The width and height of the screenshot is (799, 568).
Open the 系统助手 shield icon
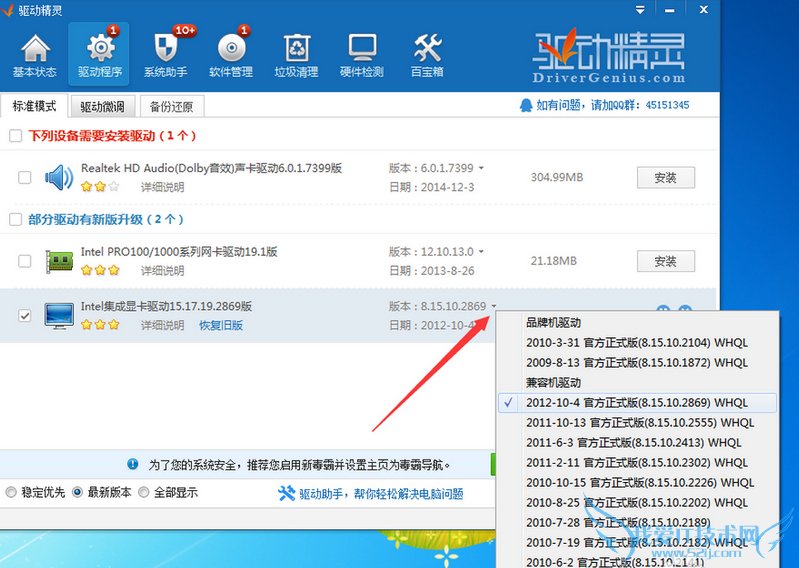165,48
